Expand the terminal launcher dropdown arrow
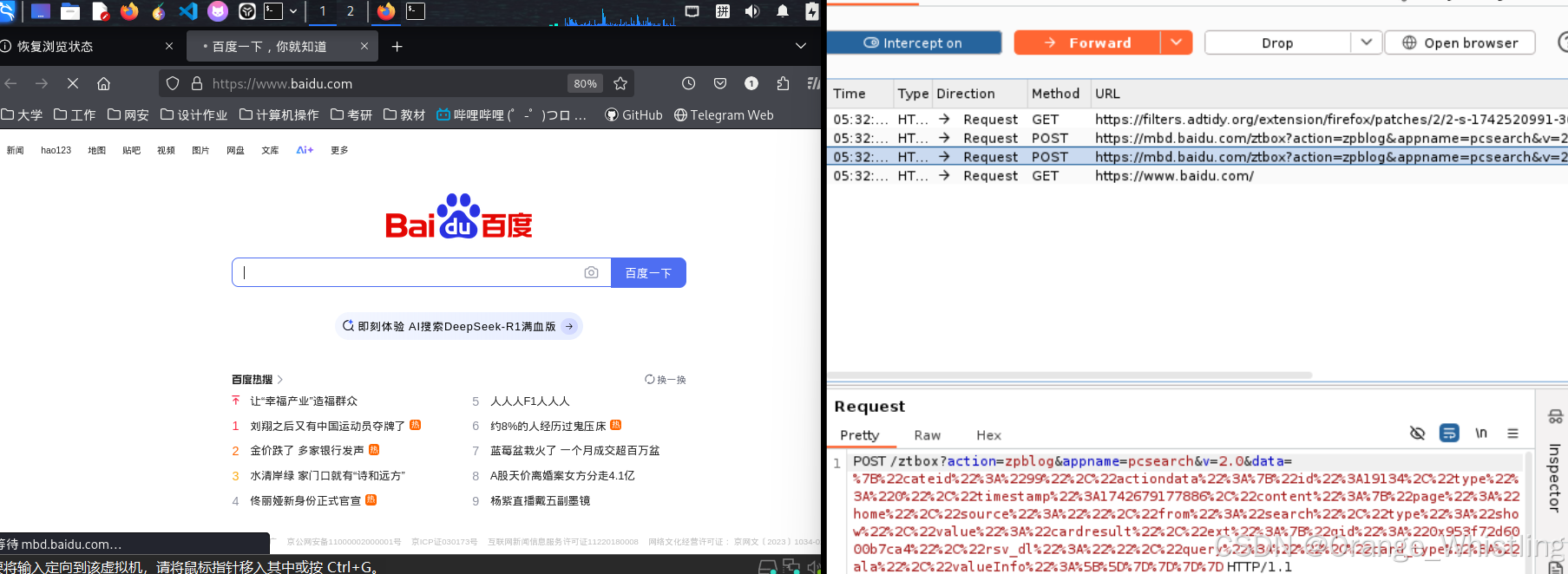 pos(293,11)
